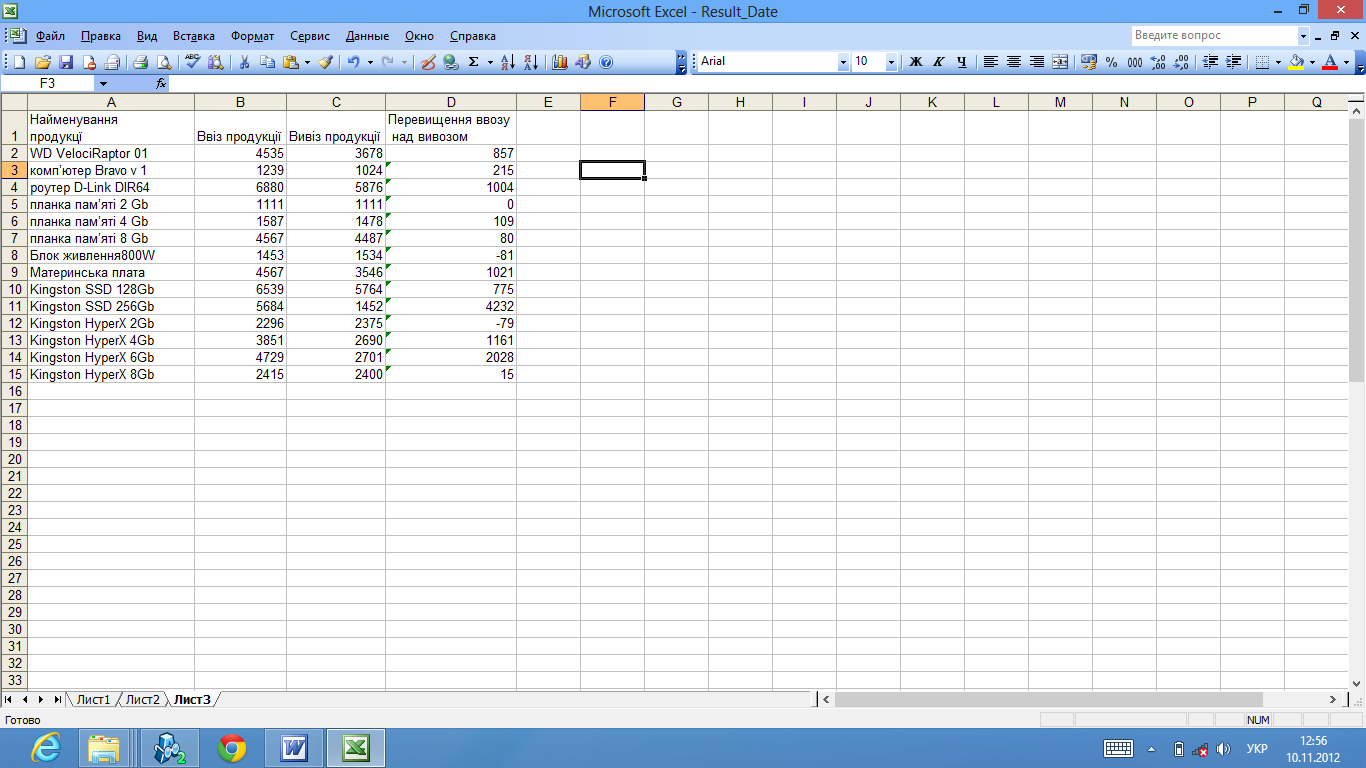1366x768 pixels.
Task: Increase cell indent
Action: (x=1233, y=62)
